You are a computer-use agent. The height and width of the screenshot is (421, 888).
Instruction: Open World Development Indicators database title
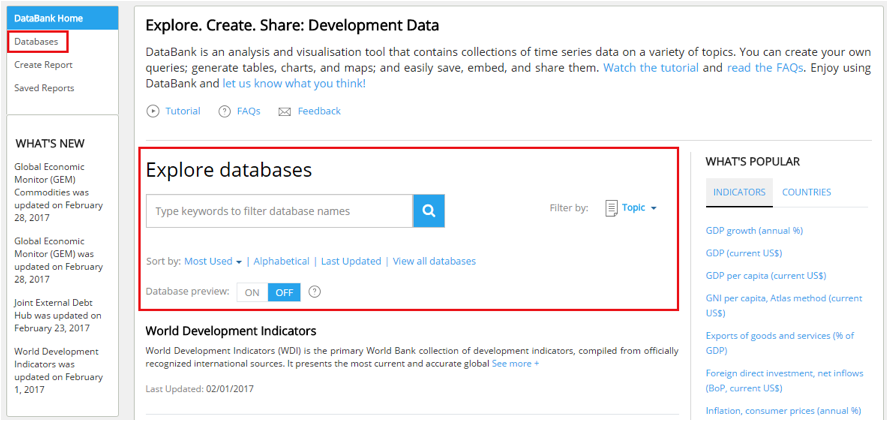[231, 331]
